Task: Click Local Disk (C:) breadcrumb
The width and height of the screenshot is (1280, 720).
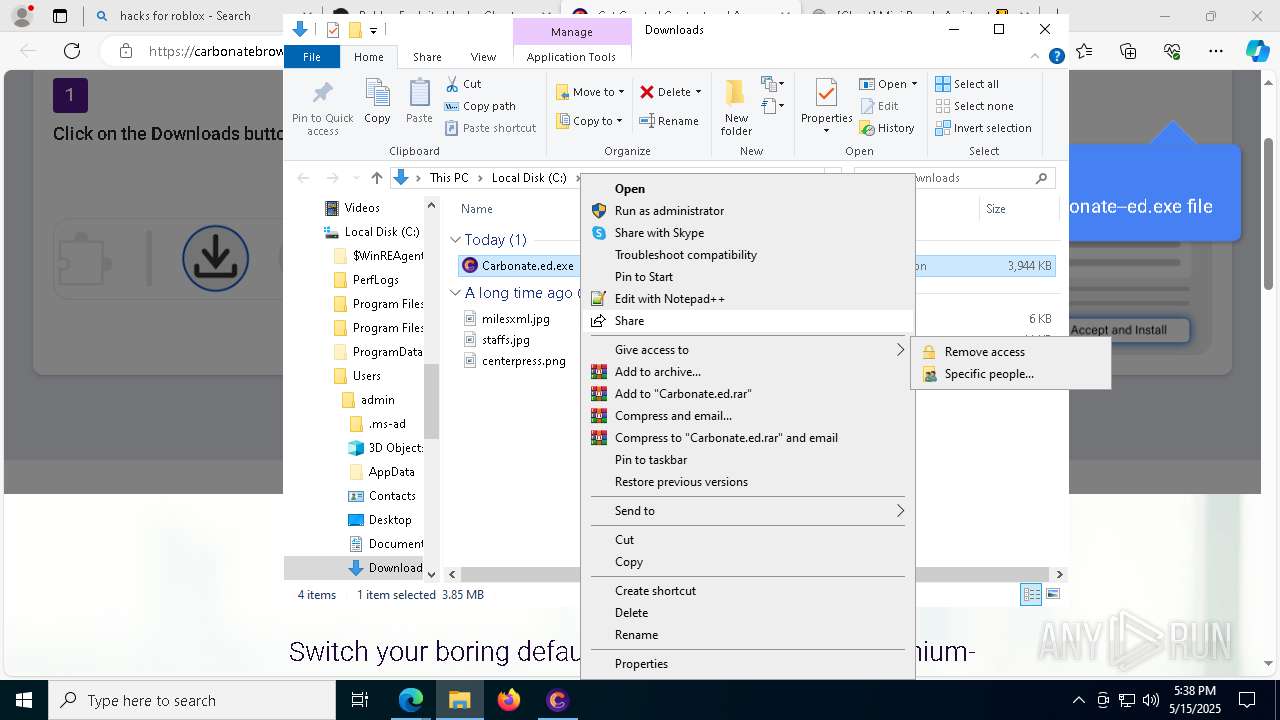Action: coord(529,178)
